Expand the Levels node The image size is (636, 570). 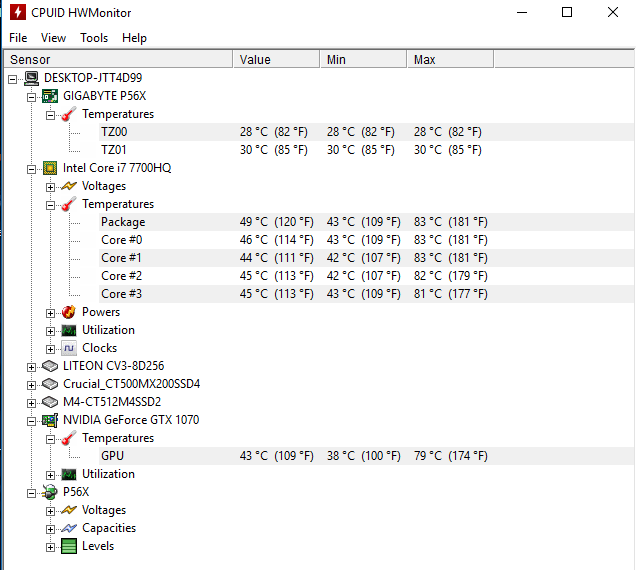(x=50, y=547)
